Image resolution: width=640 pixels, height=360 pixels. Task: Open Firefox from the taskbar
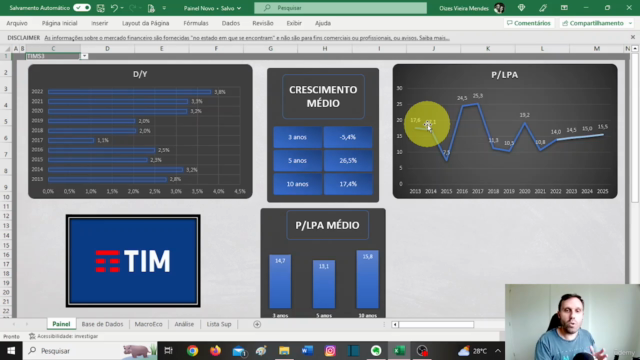(215, 351)
